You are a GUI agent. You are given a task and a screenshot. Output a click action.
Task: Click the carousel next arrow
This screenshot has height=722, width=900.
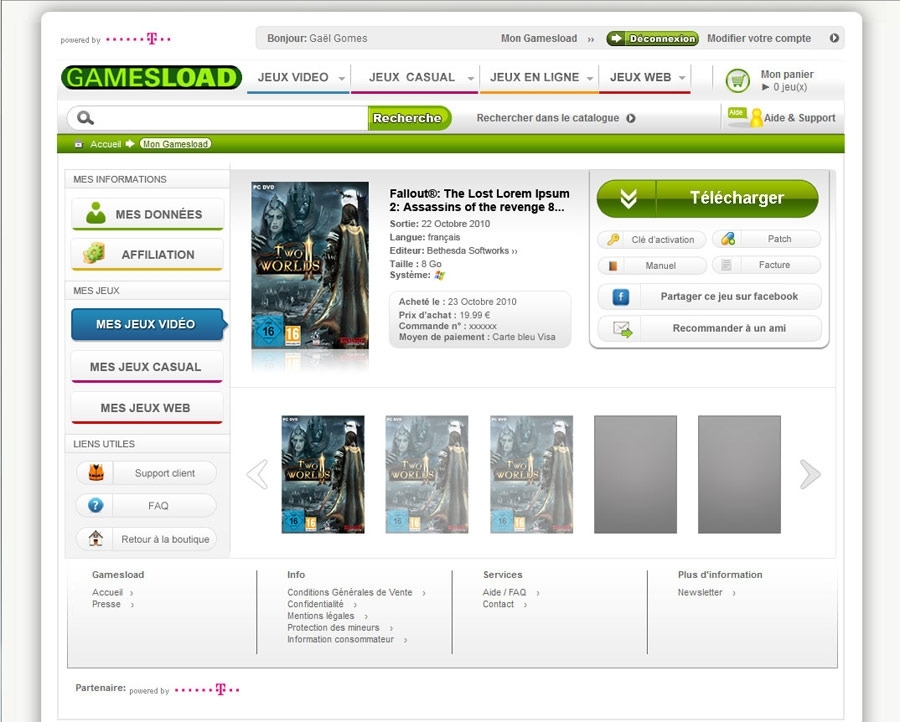pos(810,475)
